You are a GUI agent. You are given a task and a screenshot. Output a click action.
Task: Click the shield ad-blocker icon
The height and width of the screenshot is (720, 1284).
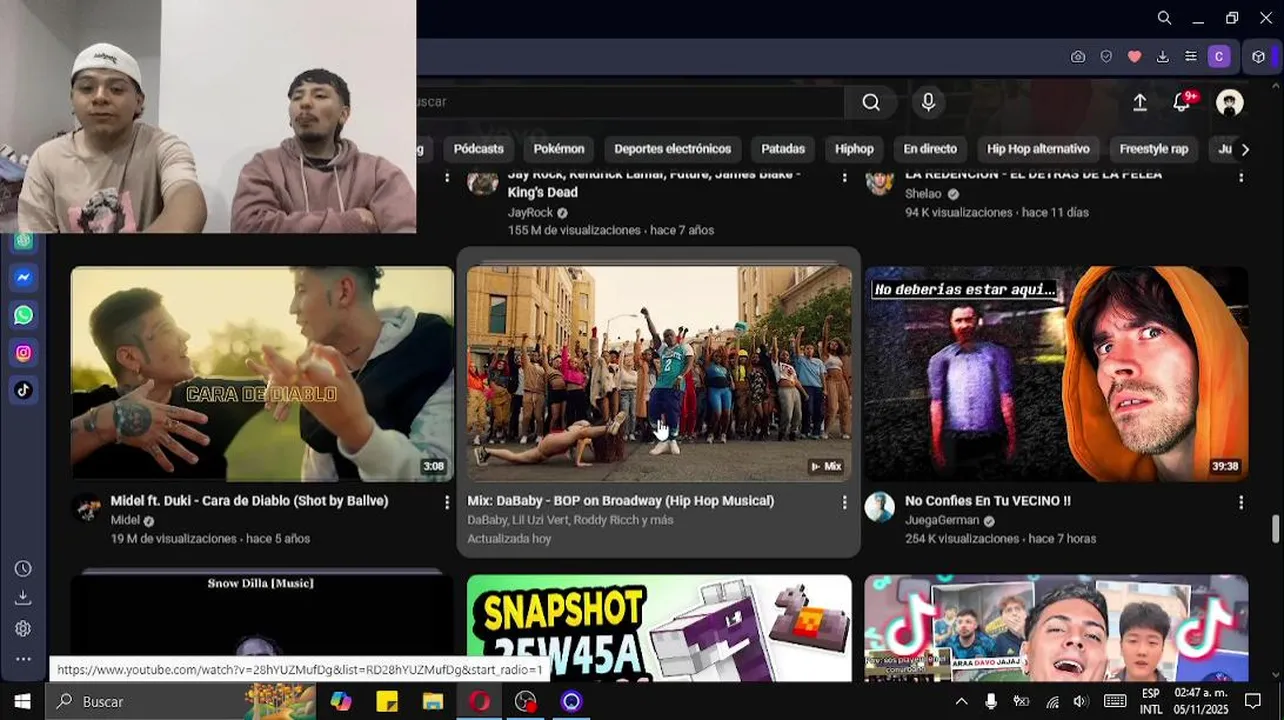tap(1106, 57)
